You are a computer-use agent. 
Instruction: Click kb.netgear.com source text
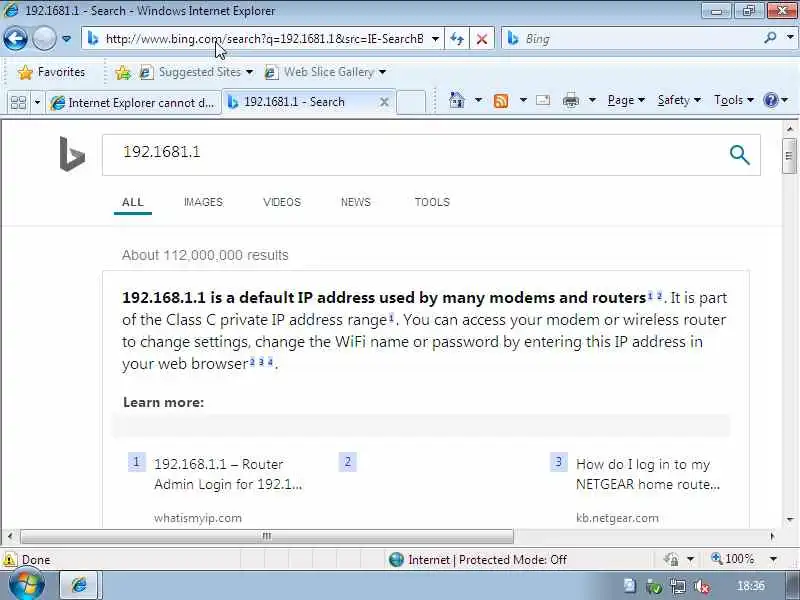coord(617,518)
